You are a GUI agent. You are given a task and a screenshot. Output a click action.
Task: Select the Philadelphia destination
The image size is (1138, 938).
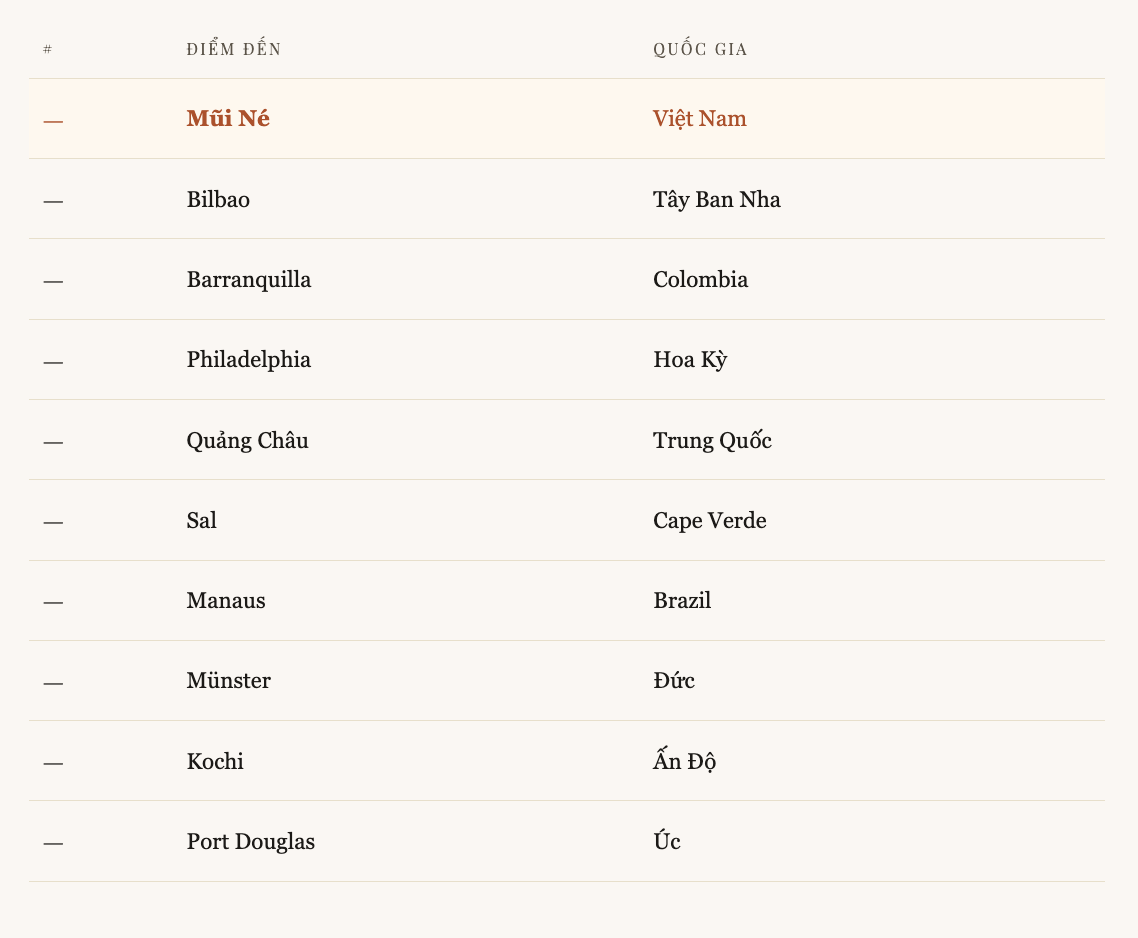[248, 360]
